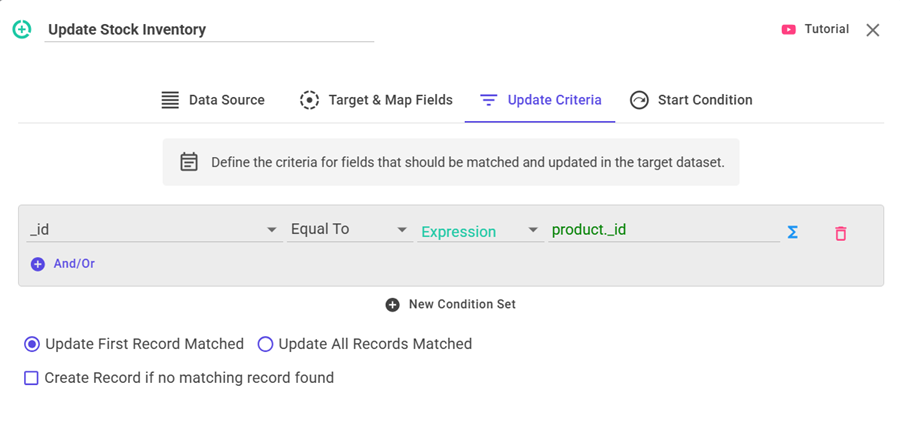This screenshot has width=900, height=440.
Task: Open the Update Criteria tab
Action: coord(554,100)
